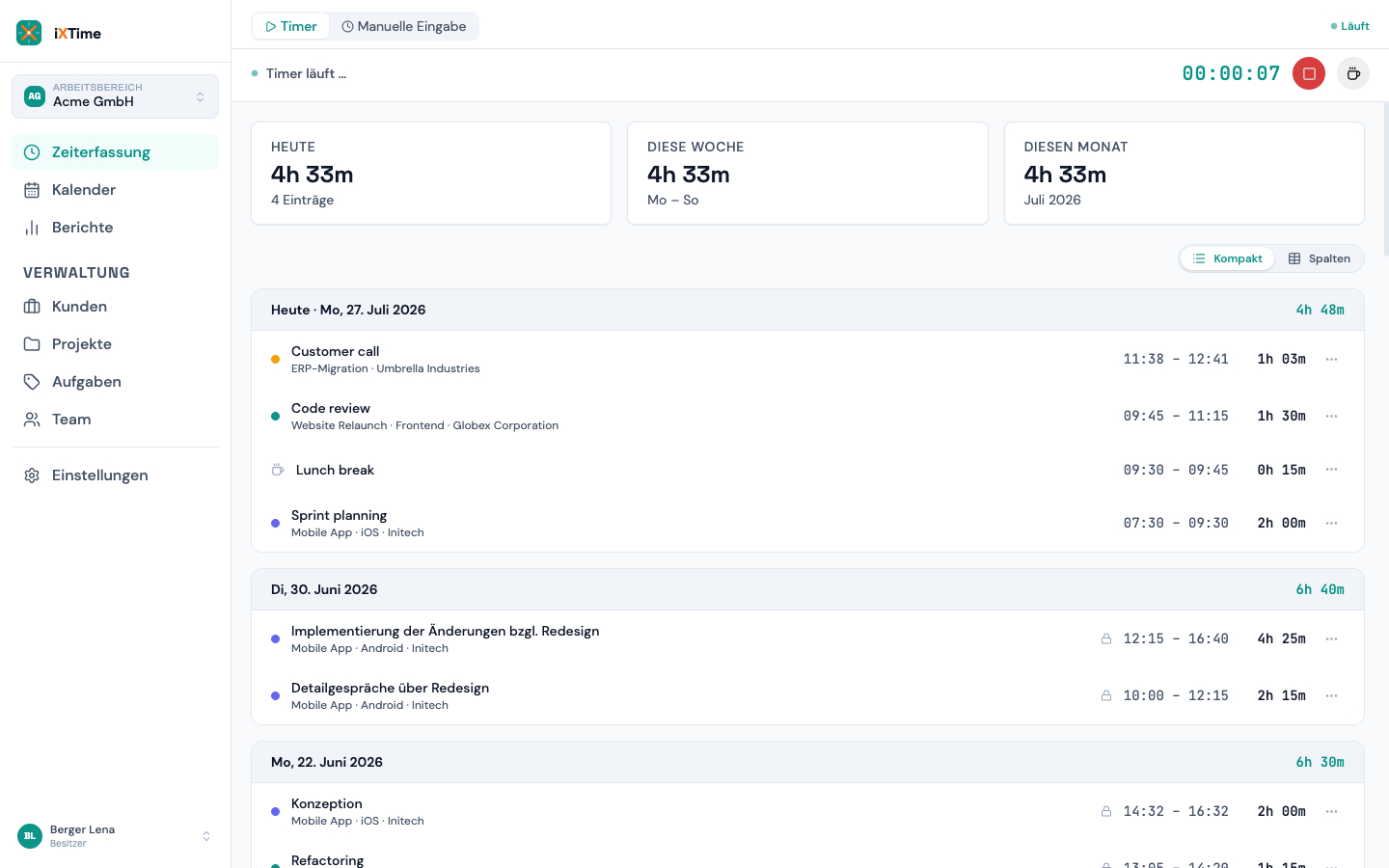Click the purple project dot of Sprint planning
Image resolution: width=1389 pixels, height=868 pixels.
pyautogui.click(x=275, y=524)
